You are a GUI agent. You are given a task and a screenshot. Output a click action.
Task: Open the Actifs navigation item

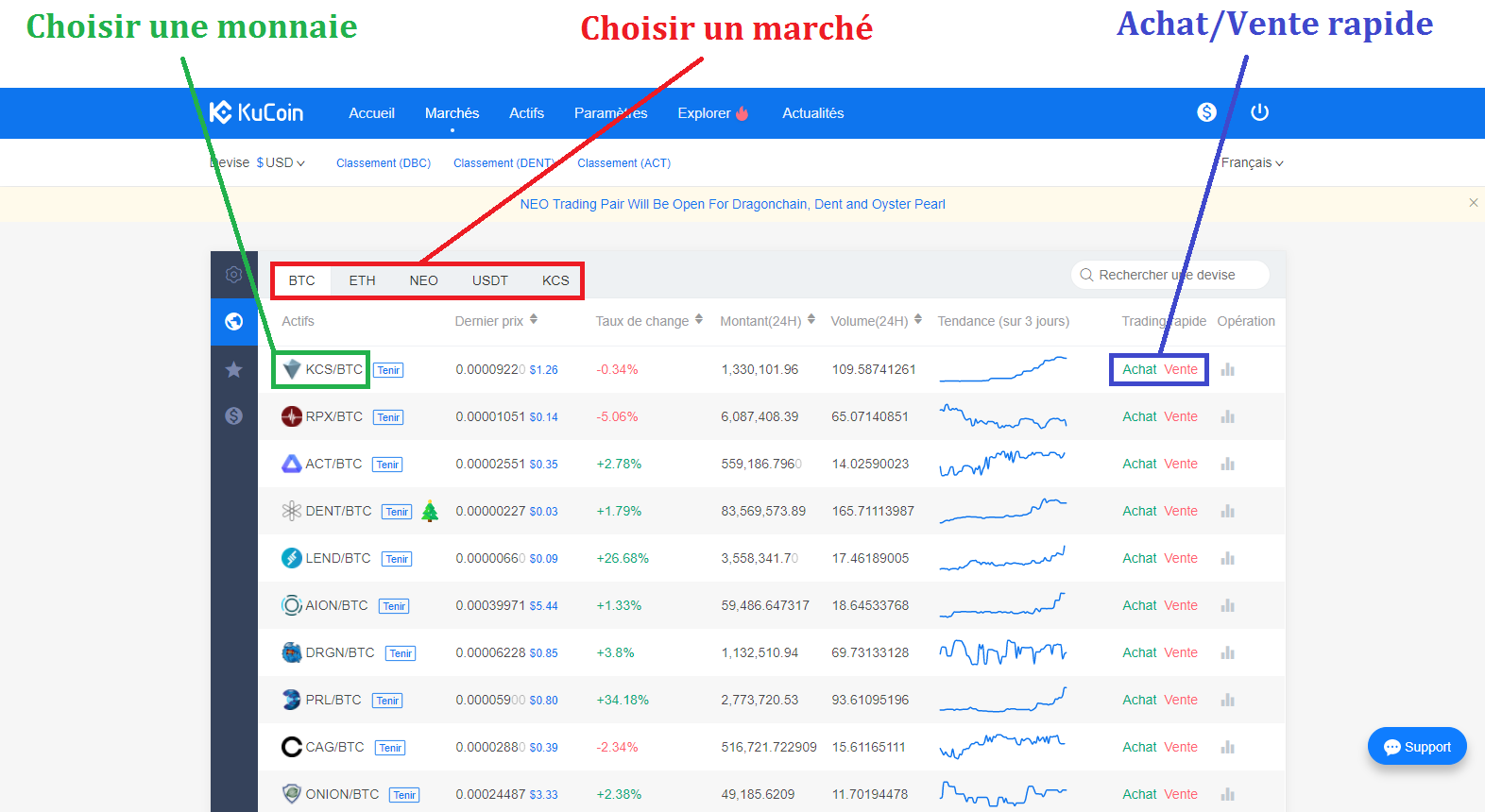coord(526,112)
